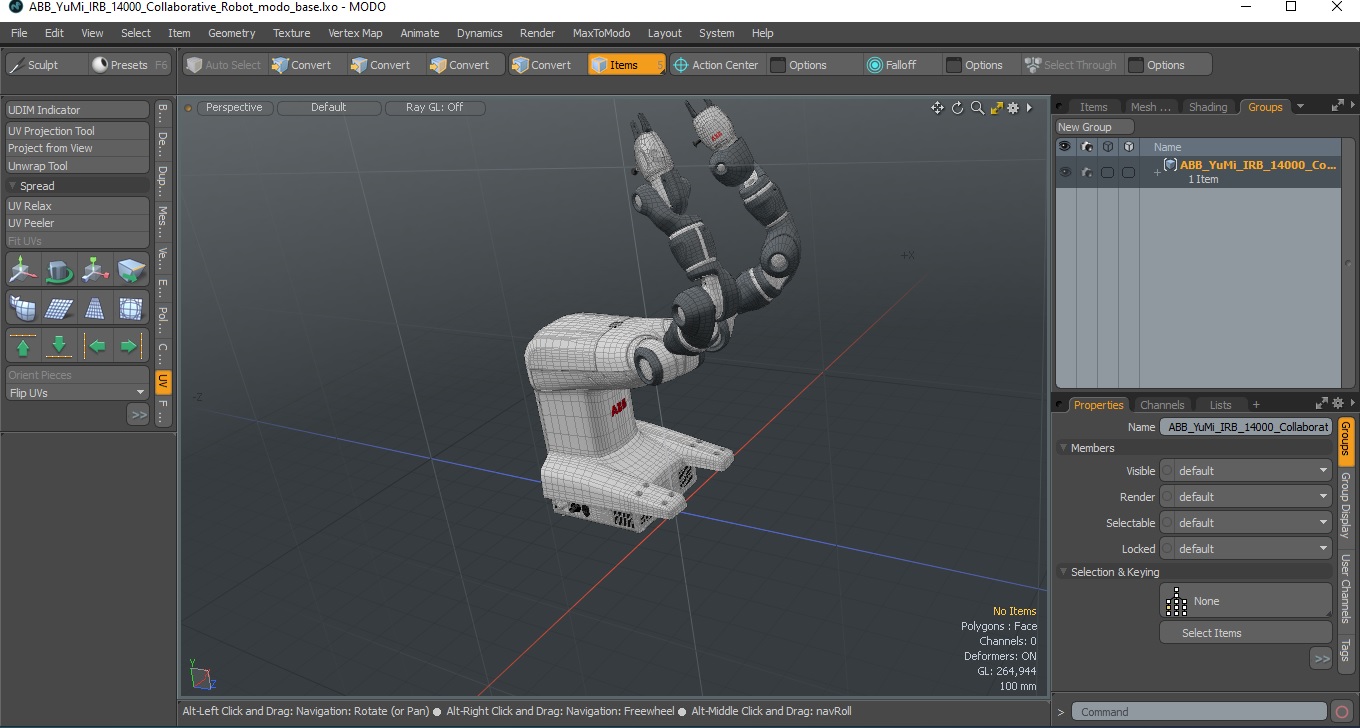1360x728 pixels.
Task: Click the viewport maximize arrows icon
Action: click(996, 108)
